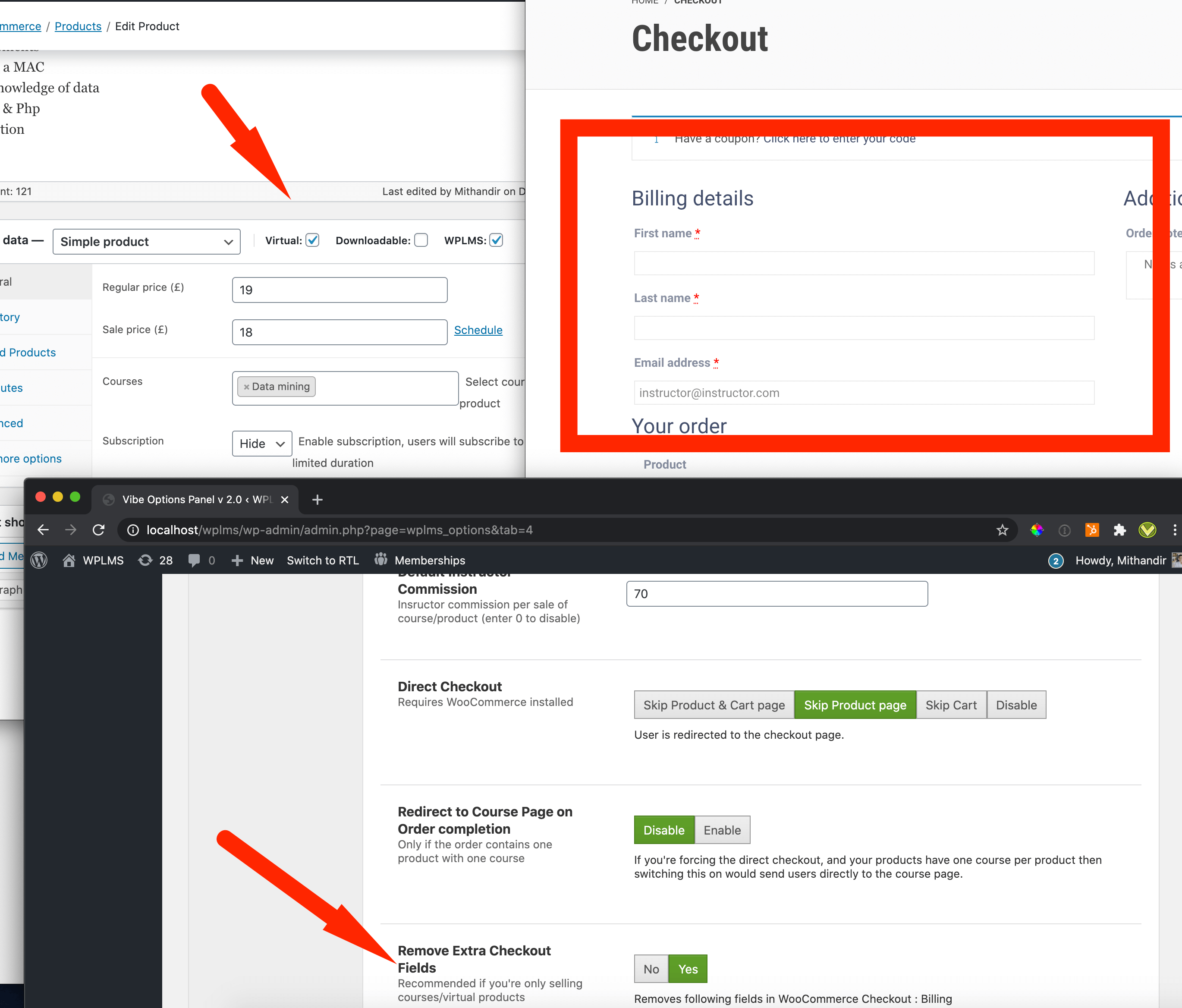Open the Extensions puzzle icon
The image size is (1182, 1008).
tap(1119, 530)
